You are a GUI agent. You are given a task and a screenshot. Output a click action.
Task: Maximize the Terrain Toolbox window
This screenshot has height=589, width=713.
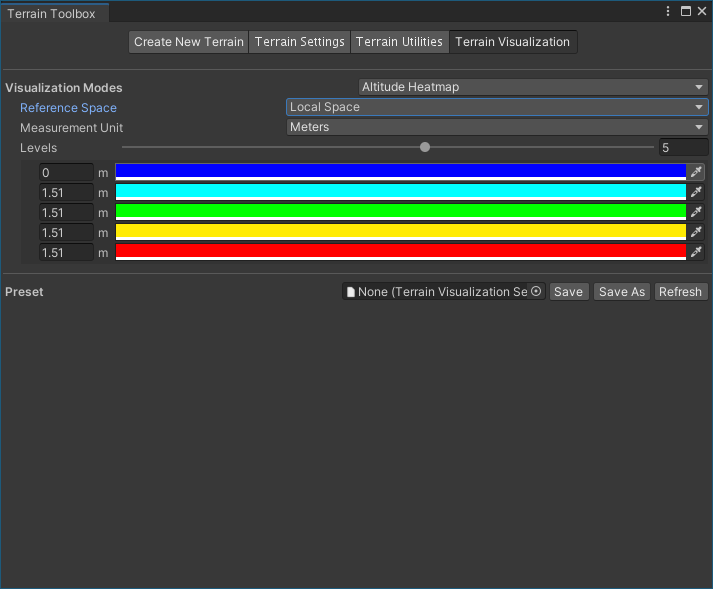click(685, 11)
